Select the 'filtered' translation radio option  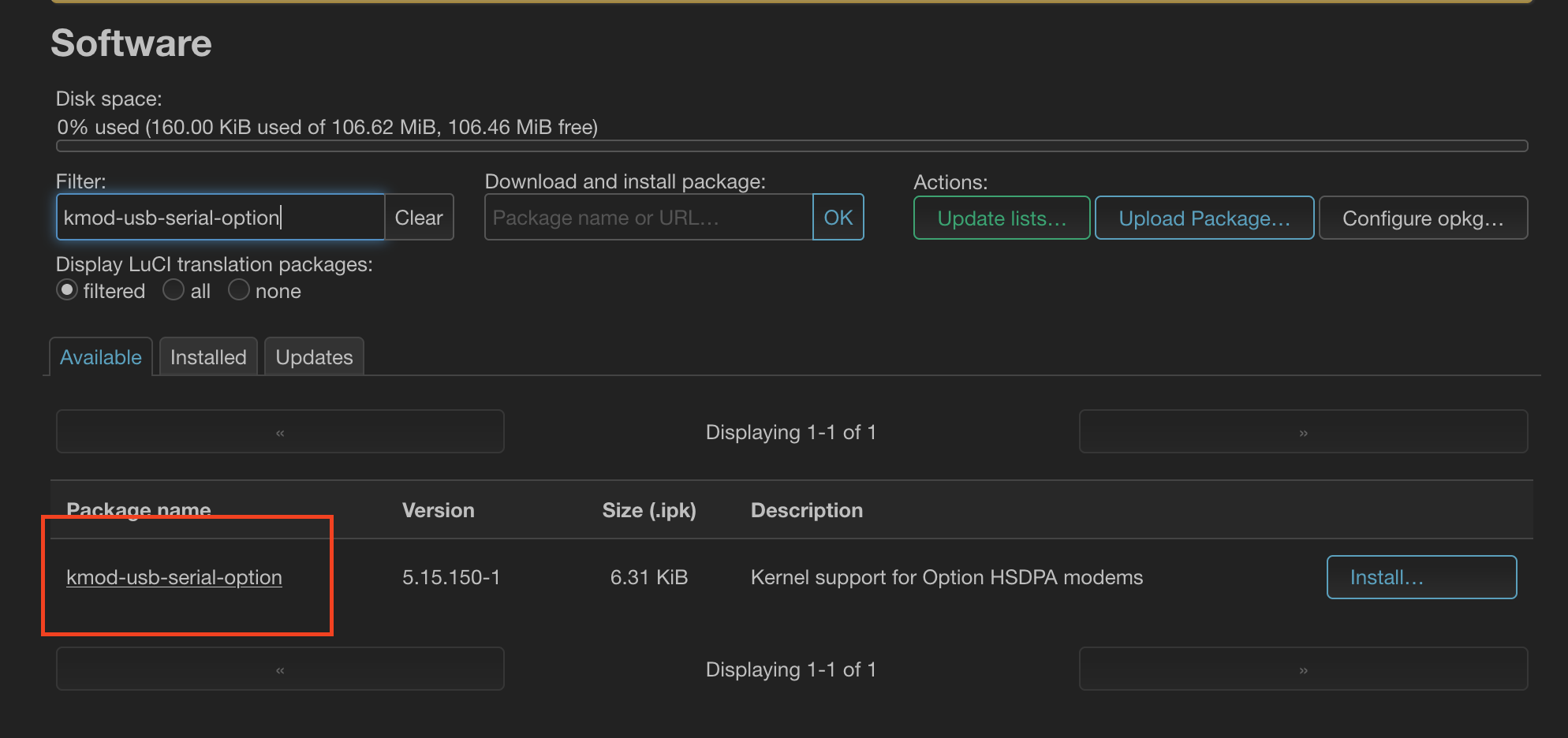[68, 290]
